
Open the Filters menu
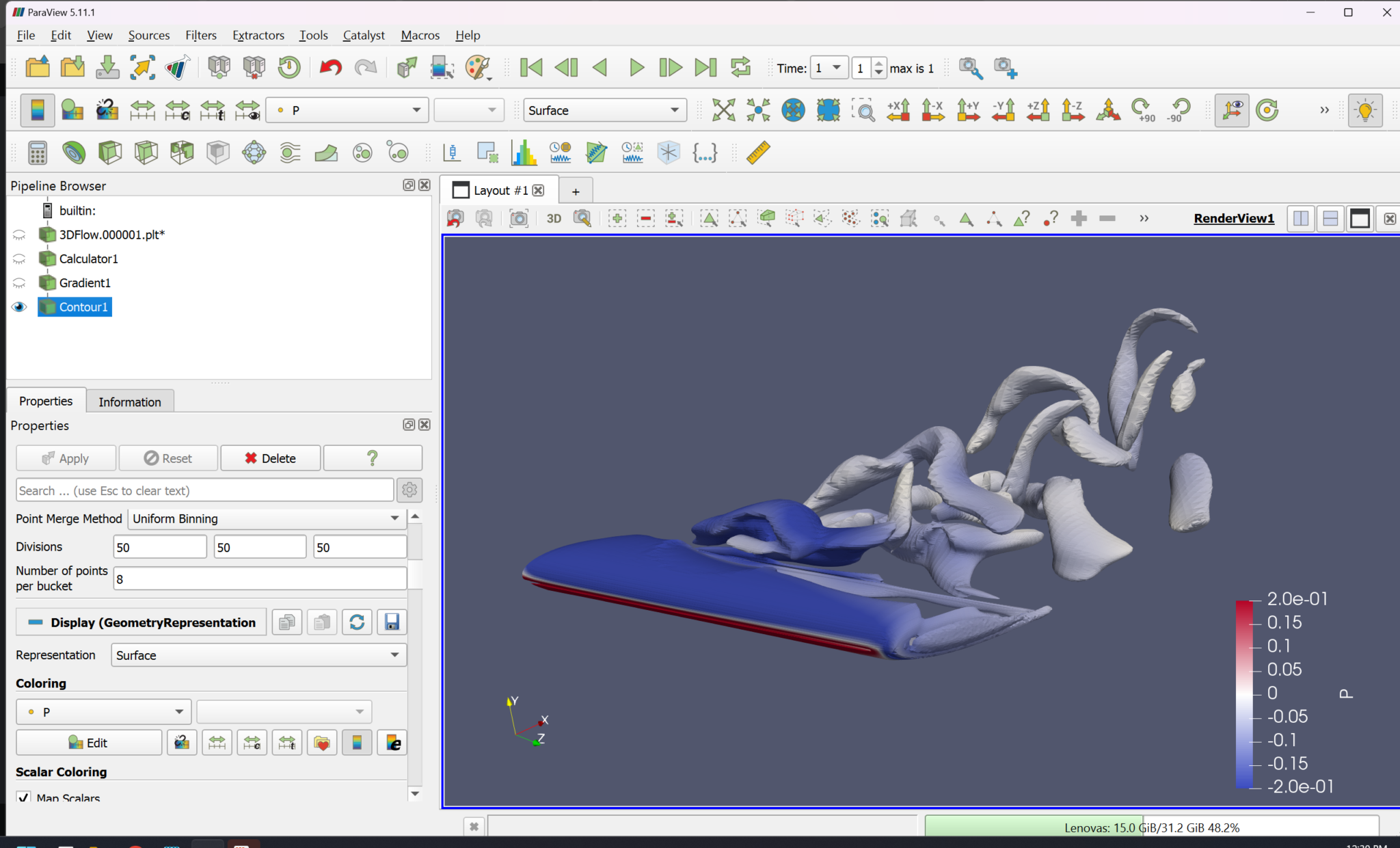pos(200,35)
